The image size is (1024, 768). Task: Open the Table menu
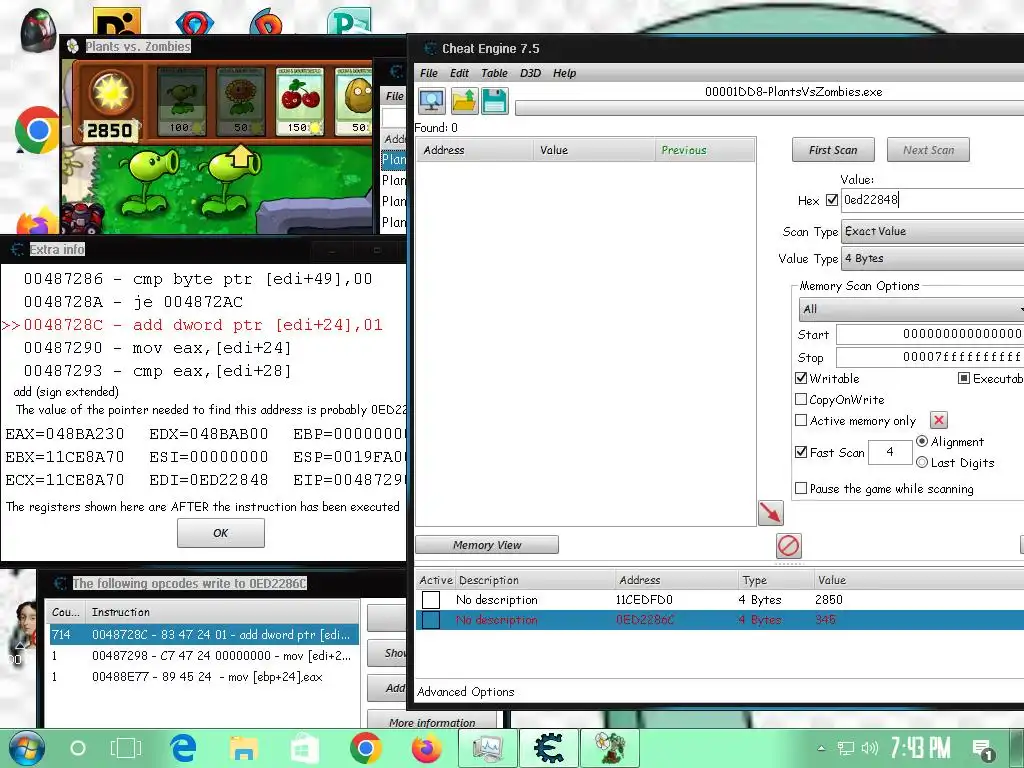click(x=494, y=73)
